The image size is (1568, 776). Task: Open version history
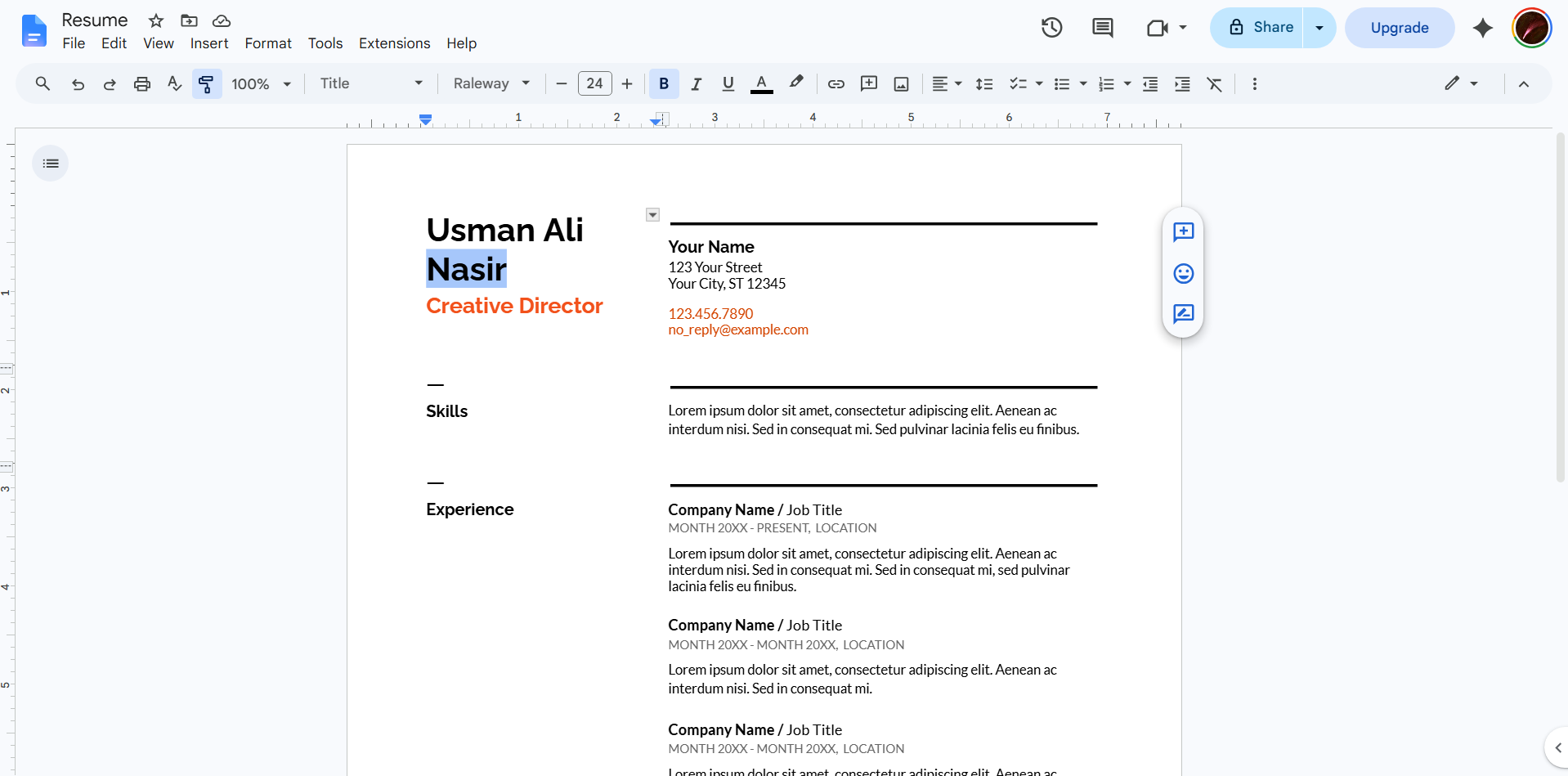click(1052, 28)
